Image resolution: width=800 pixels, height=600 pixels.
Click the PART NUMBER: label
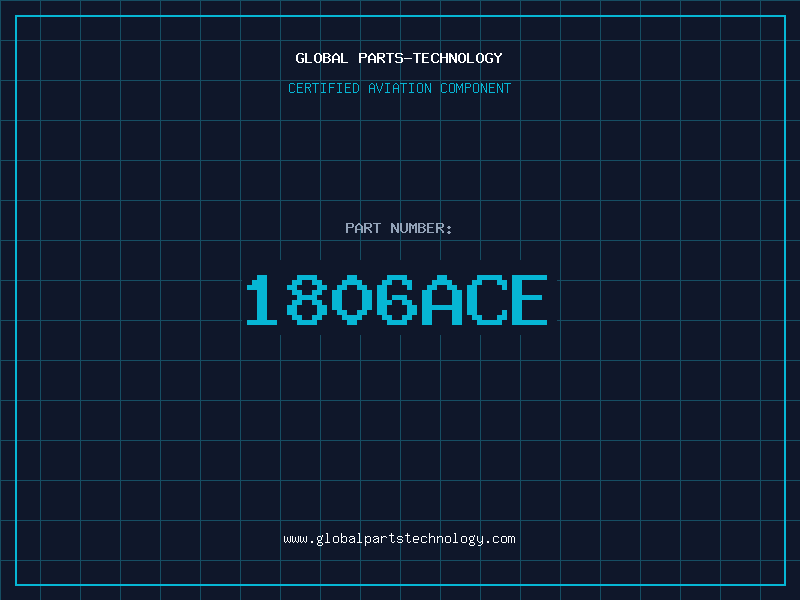tap(399, 228)
